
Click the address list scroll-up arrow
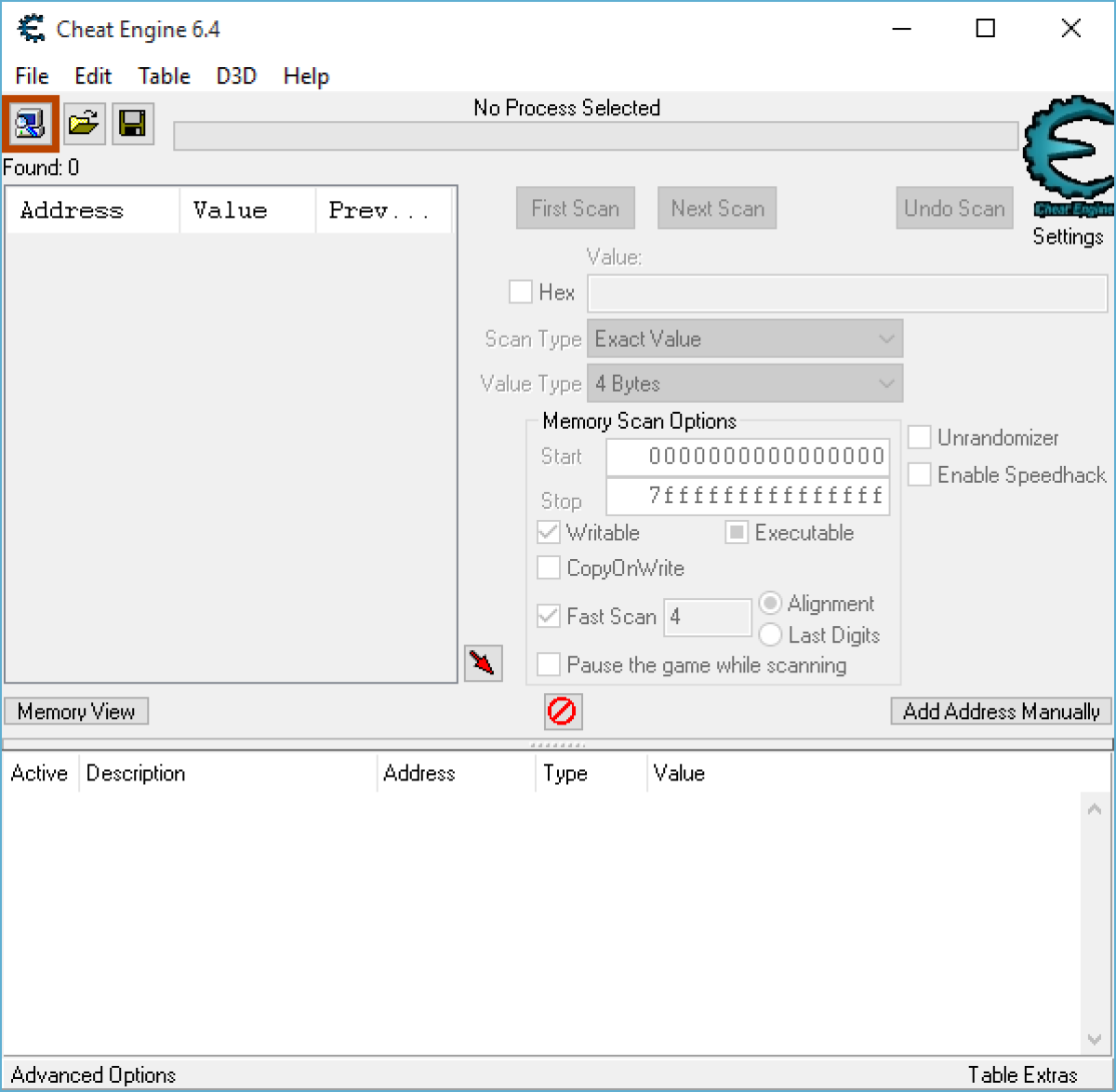1095,809
